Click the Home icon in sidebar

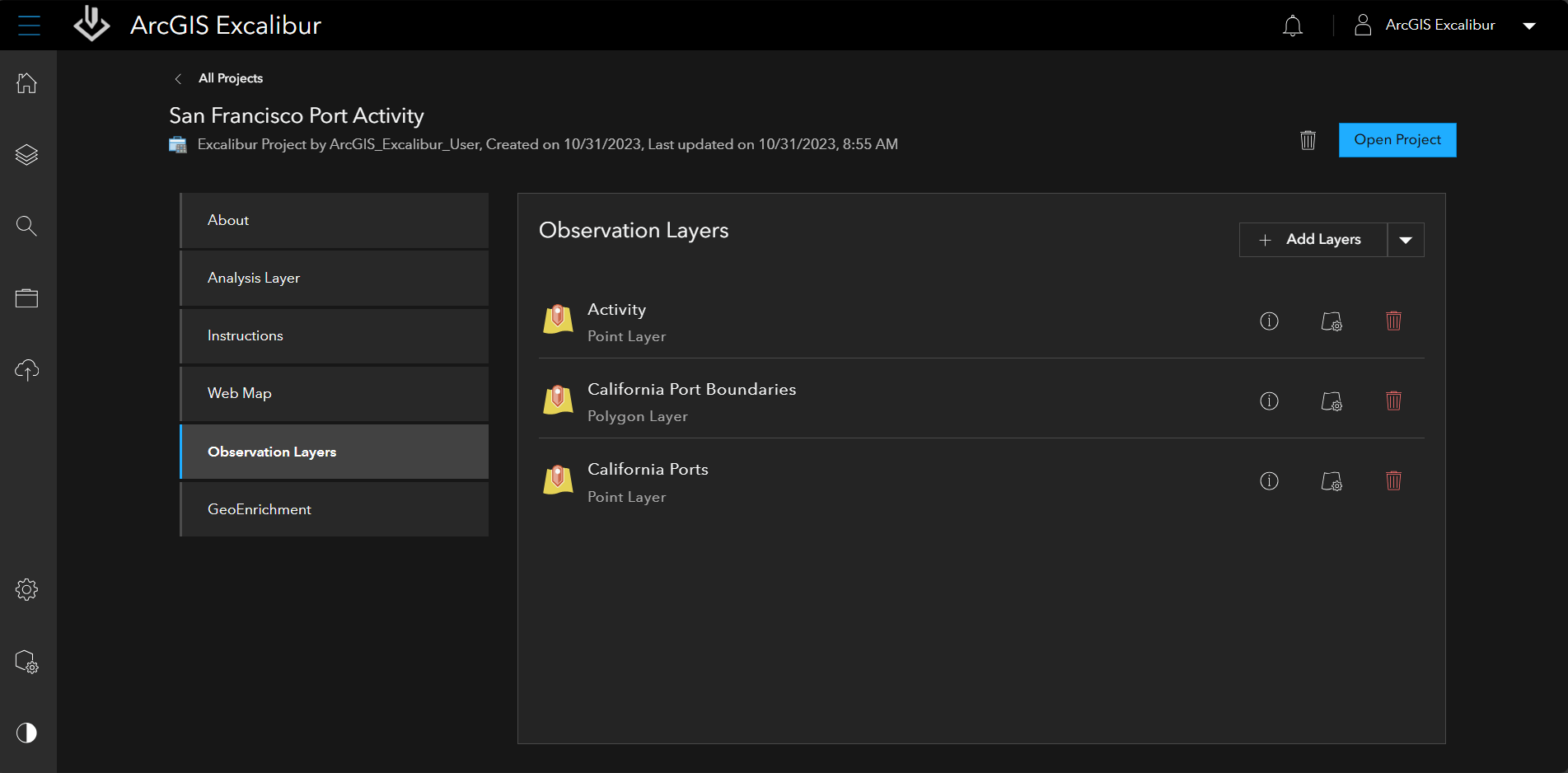(x=27, y=83)
